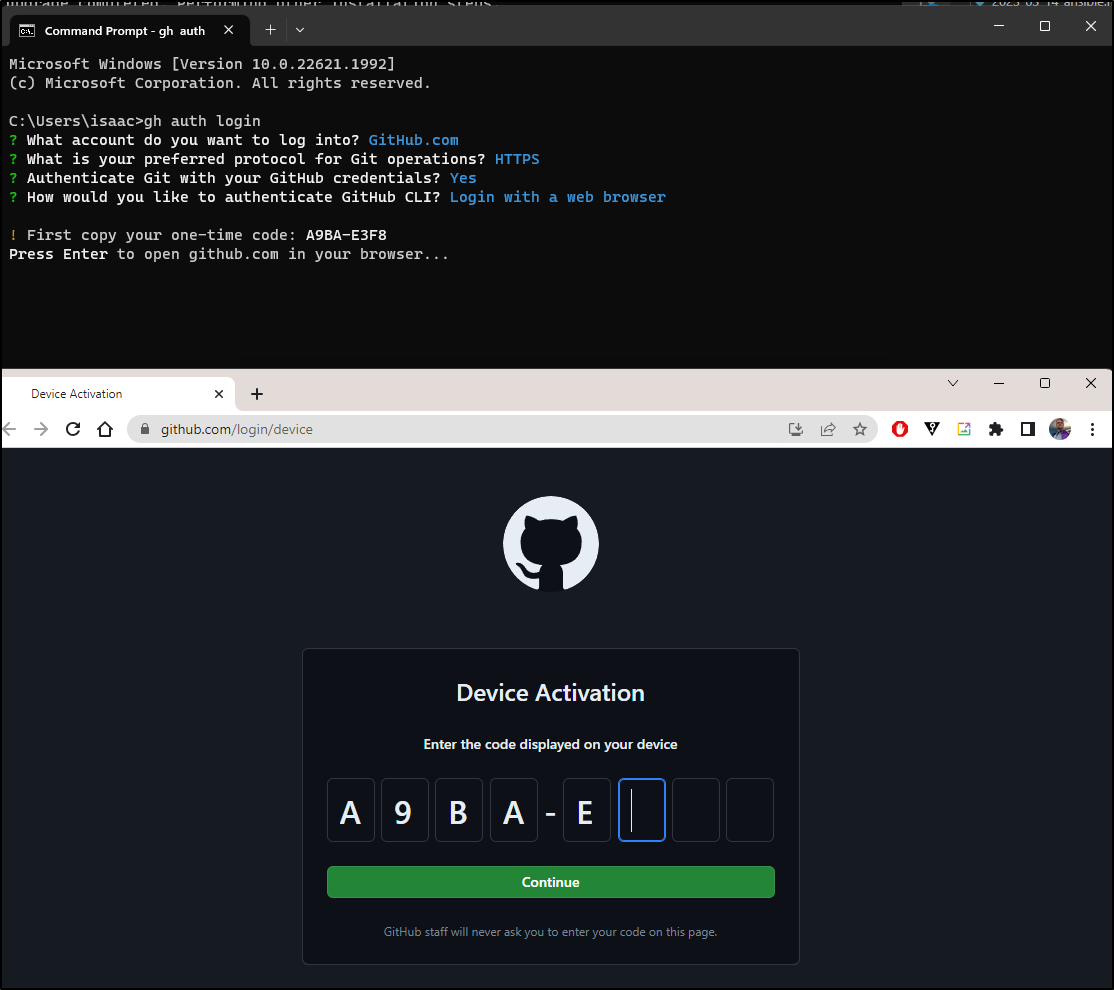Click the GitHub Octocat logo

[551, 544]
